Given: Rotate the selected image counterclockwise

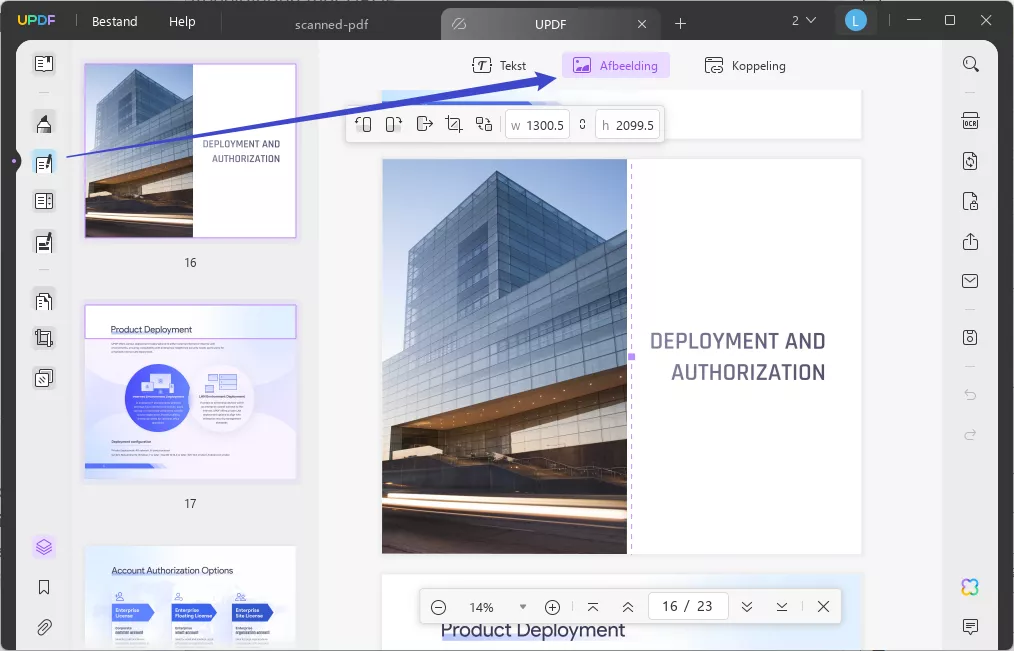Looking at the screenshot, I should [363, 124].
